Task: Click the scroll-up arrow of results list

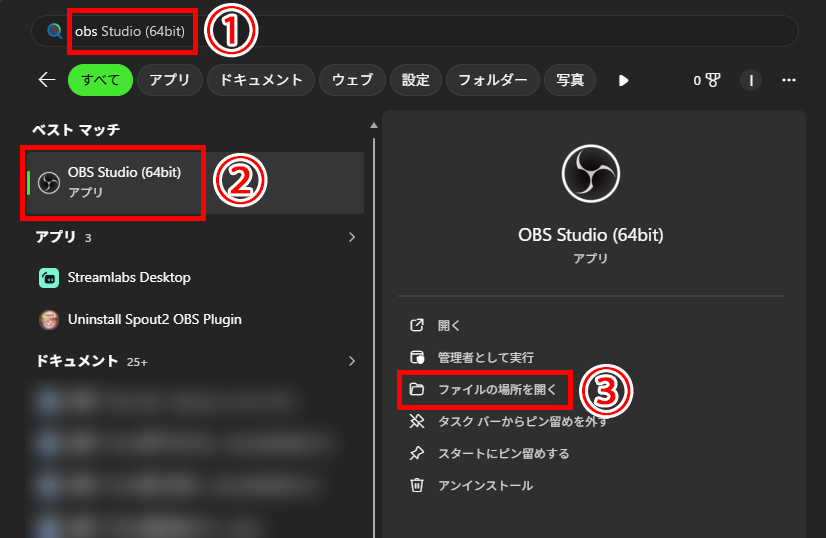Action: pyautogui.click(x=373, y=125)
